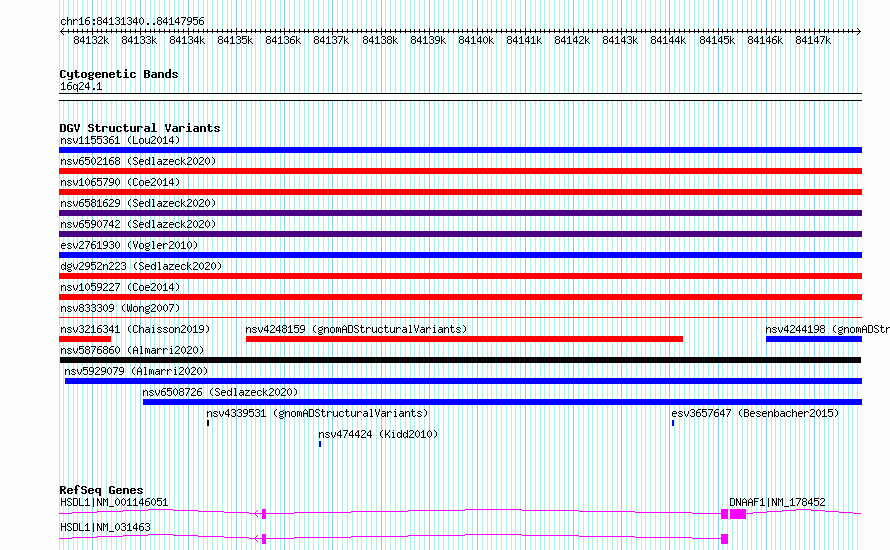This screenshot has width=890, height=550.
Task: Click the red bar under nsv1059227
Action: [460, 297]
